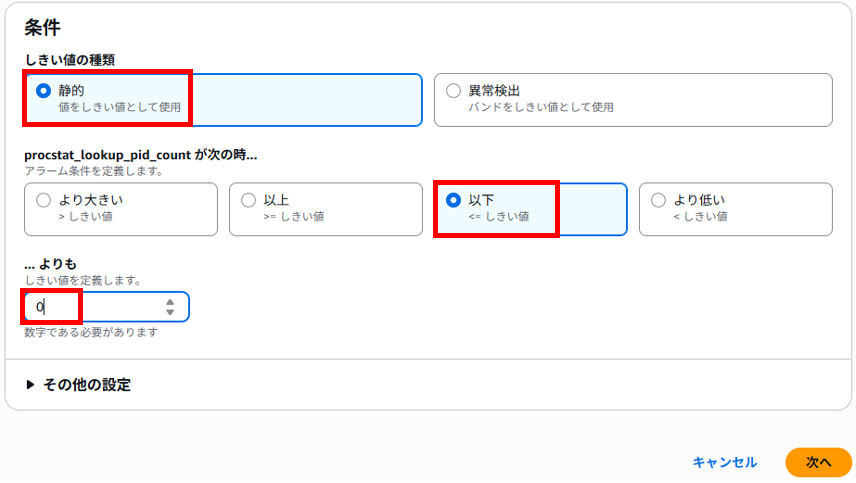The image size is (856, 483).
Task: Click the procstat_lookup_pid_count condition heading
Action: click(140, 155)
